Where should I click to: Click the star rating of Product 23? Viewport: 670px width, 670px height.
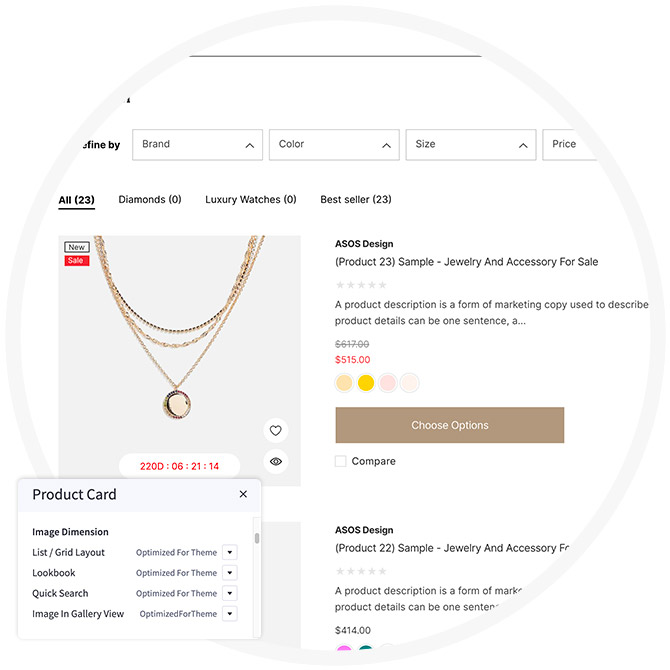(x=361, y=285)
